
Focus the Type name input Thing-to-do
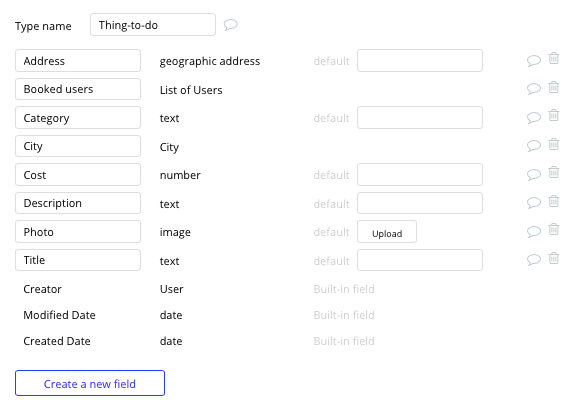[153, 25]
